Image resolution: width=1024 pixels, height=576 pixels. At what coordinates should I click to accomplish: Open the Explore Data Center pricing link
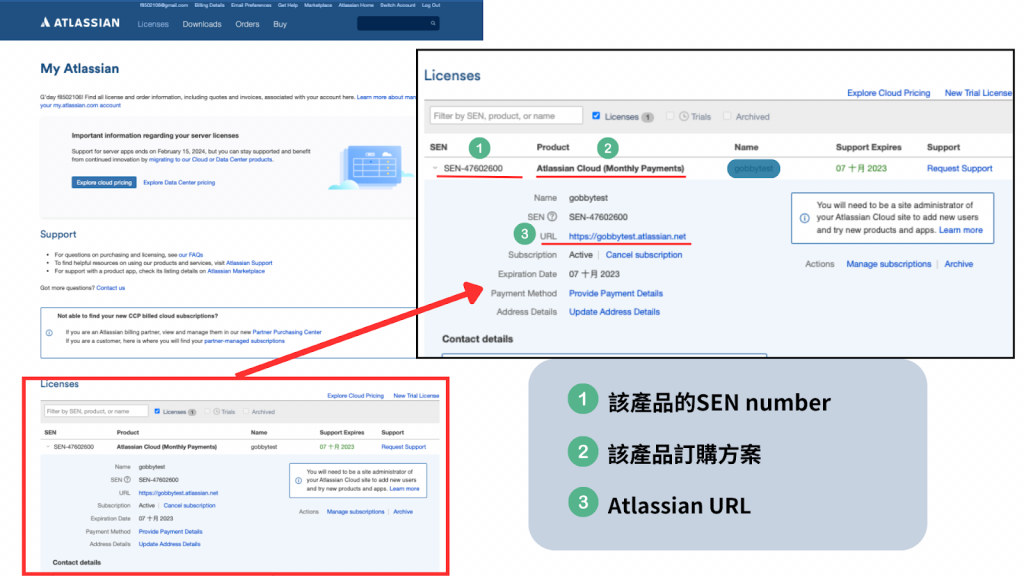[179, 183]
